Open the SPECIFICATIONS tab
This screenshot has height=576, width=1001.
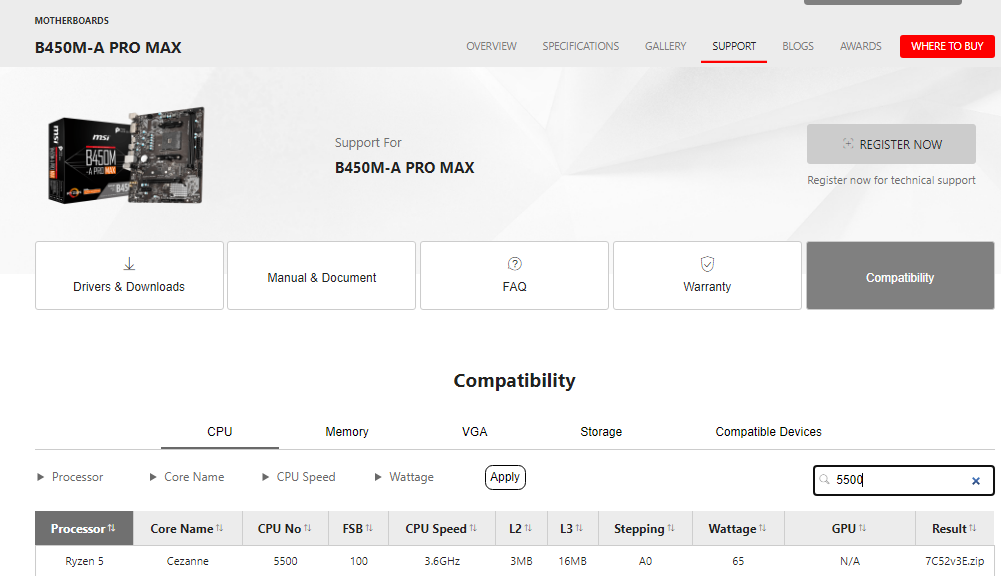point(580,46)
